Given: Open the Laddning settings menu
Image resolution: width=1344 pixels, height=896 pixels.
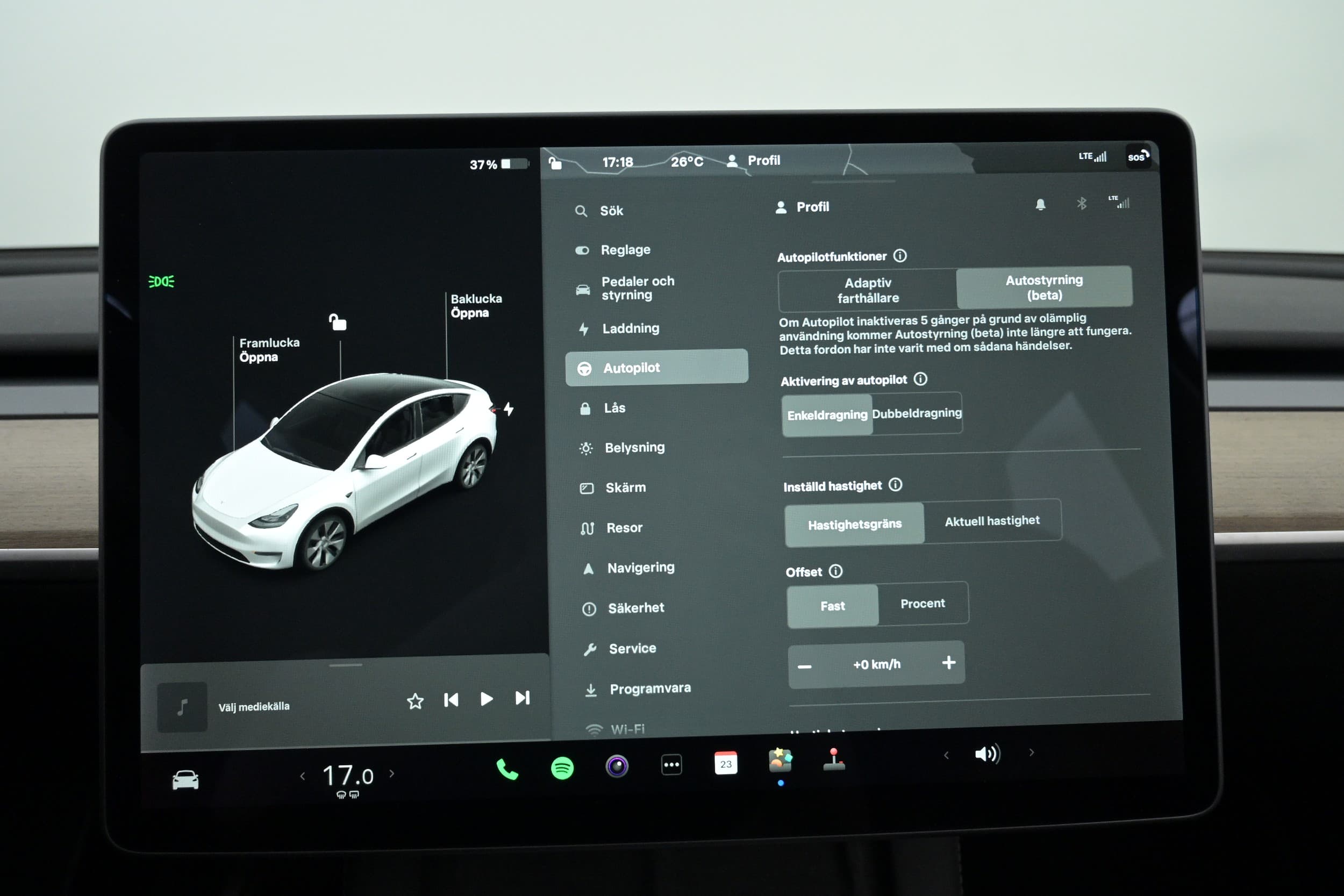Looking at the screenshot, I should point(630,328).
